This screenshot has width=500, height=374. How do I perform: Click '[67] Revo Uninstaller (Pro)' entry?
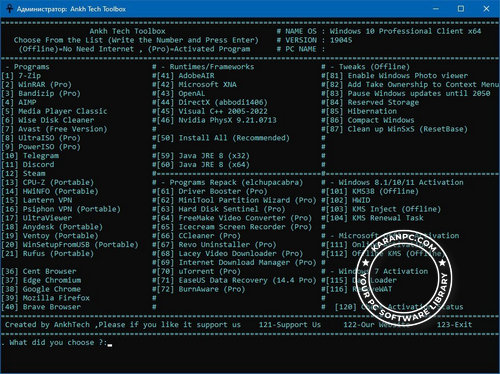pyautogui.click(x=216, y=245)
